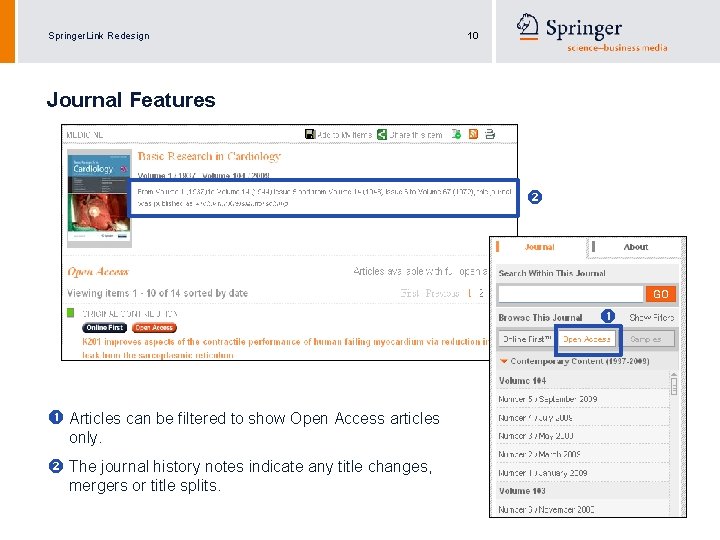Click the Online First badge on article
Image resolution: width=720 pixels, height=540 pixels.
[105, 328]
